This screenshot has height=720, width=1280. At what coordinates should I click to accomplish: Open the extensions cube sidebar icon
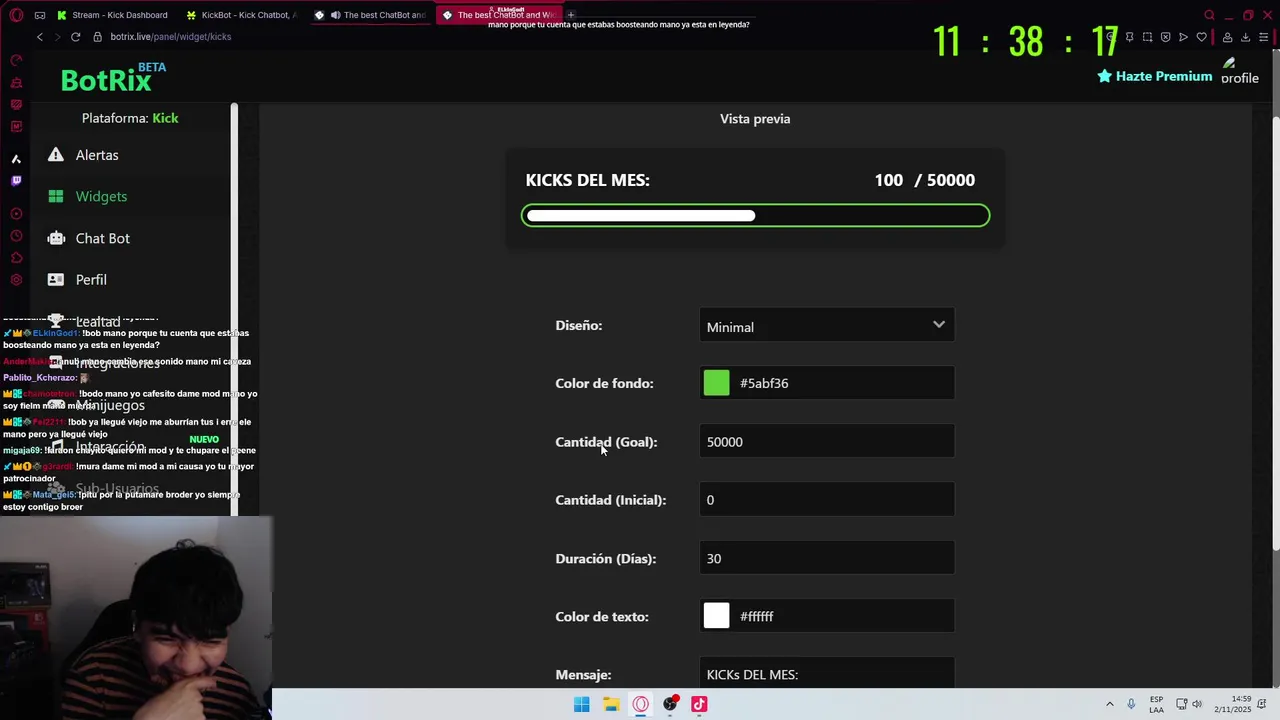16,258
